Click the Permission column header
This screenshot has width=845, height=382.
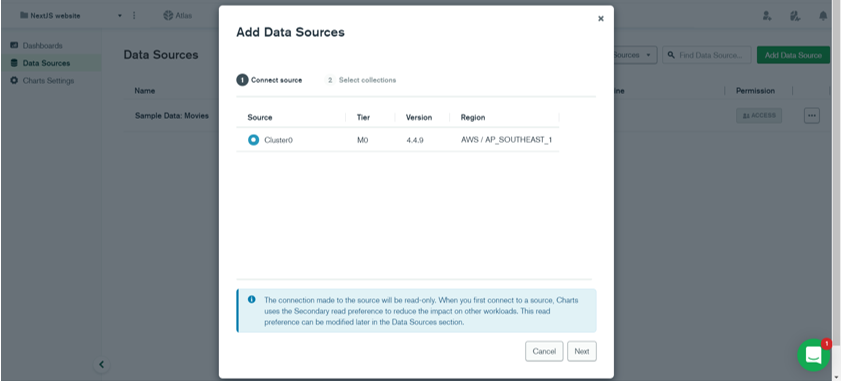pyautogui.click(x=755, y=91)
